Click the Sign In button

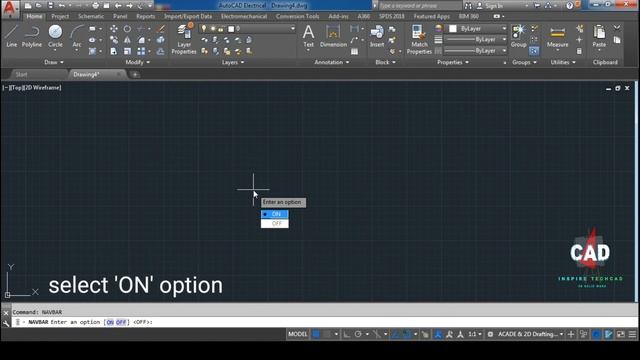490,6
